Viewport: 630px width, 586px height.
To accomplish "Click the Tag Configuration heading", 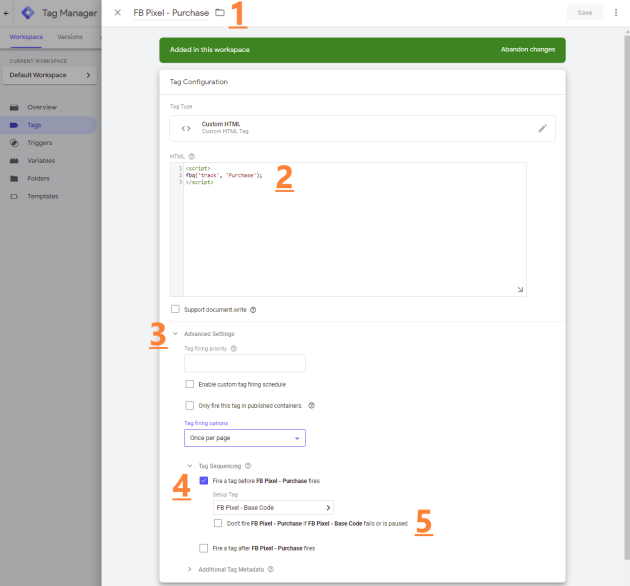I will tap(198, 82).
